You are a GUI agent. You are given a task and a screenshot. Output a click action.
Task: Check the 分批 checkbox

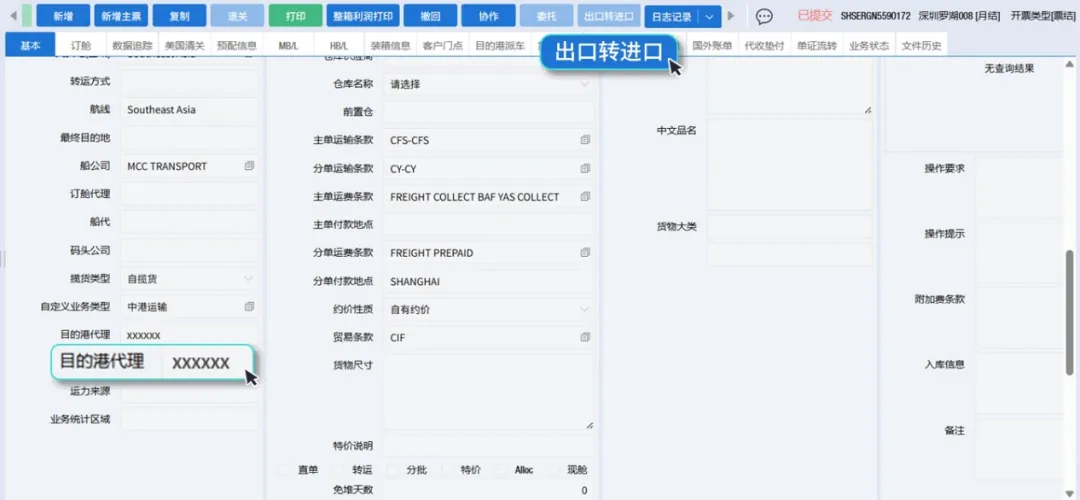click(x=393, y=470)
